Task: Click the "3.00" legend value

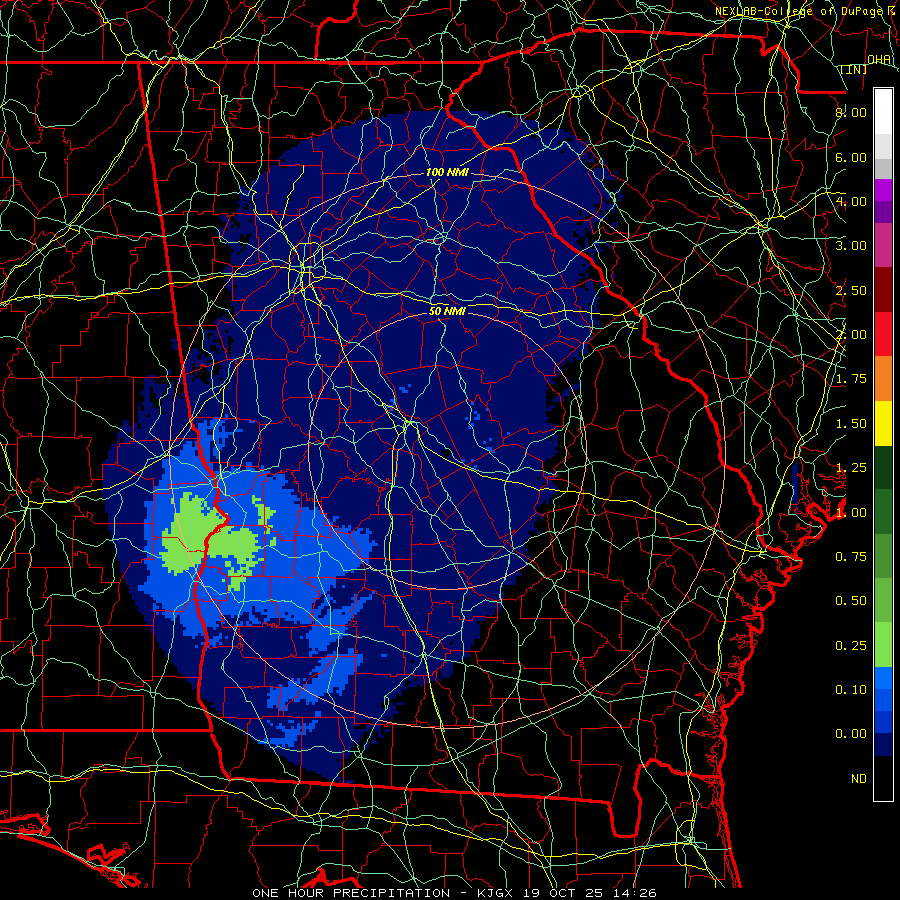Action: click(x=851, y=246)
